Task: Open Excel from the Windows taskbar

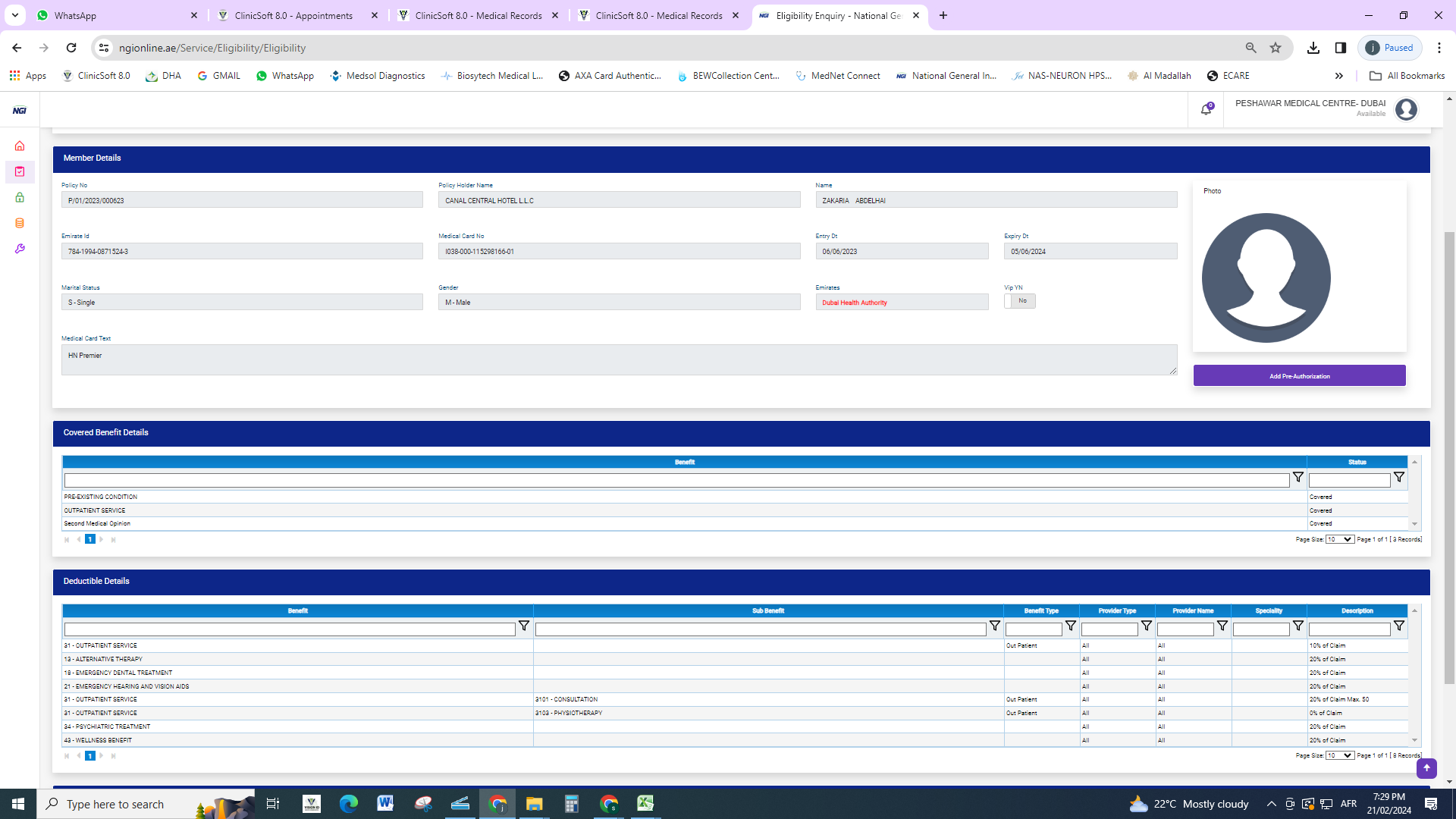Action: pos(645,804)
